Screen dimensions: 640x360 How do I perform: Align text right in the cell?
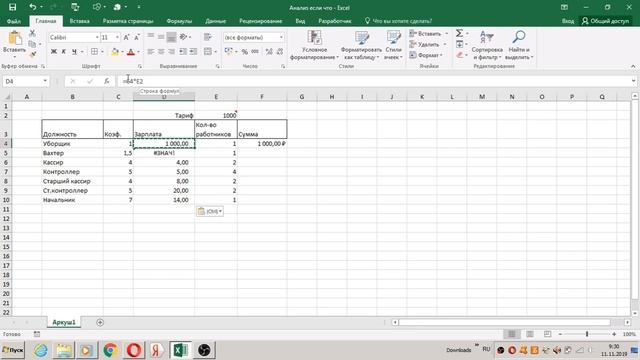pos(171,51)
